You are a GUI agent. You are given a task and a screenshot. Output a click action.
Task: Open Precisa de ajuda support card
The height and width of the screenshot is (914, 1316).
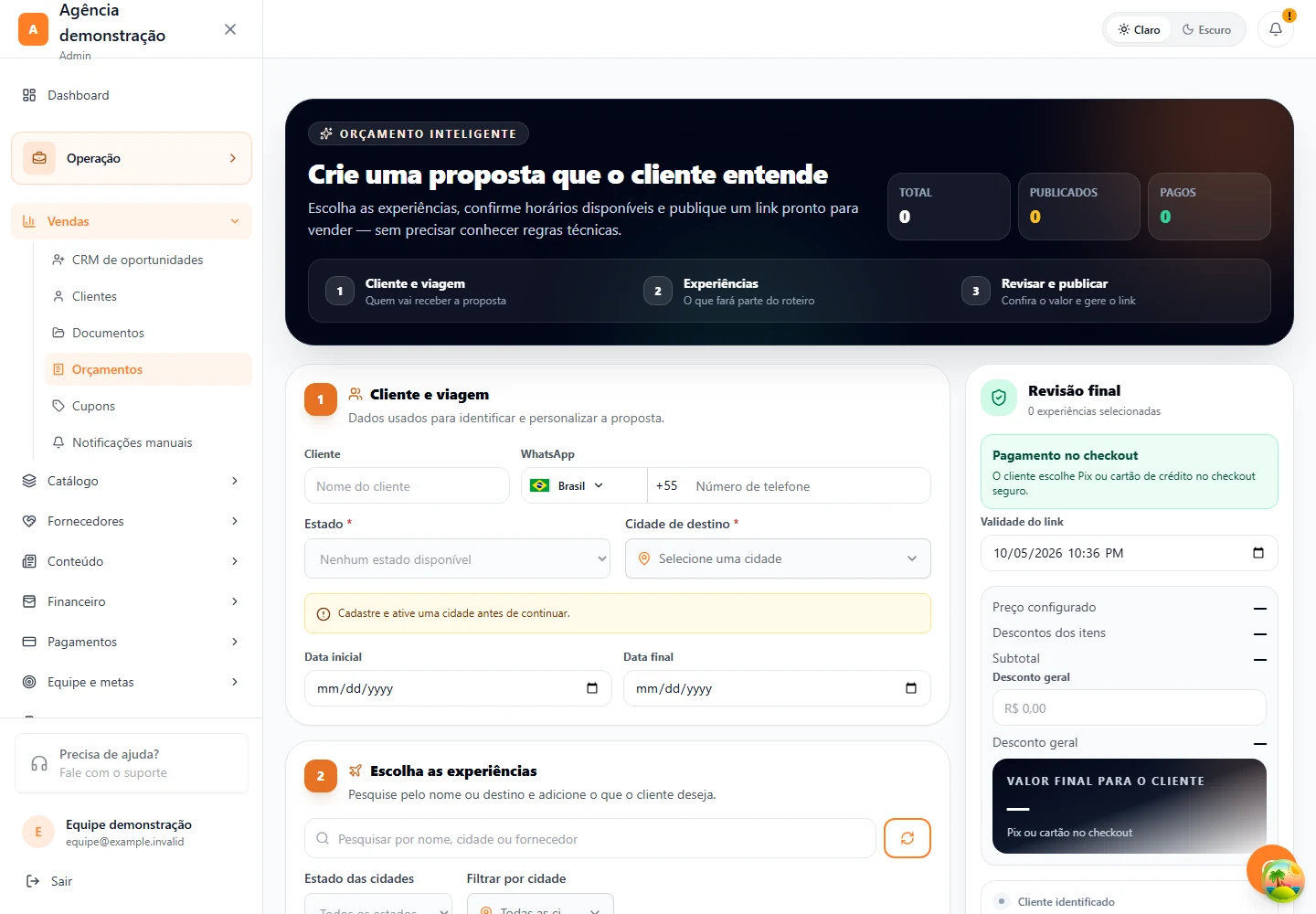click(132, 763)
